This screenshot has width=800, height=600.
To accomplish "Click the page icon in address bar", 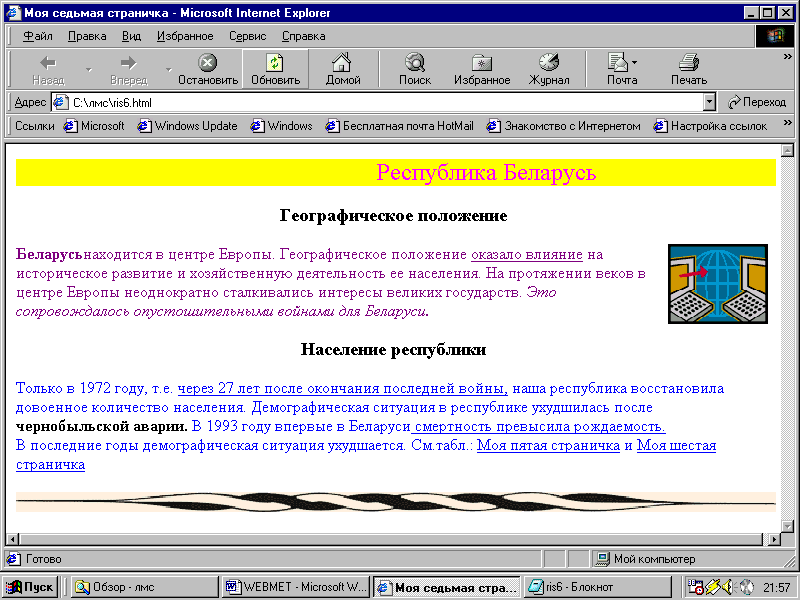I will (x=61, y=103).
